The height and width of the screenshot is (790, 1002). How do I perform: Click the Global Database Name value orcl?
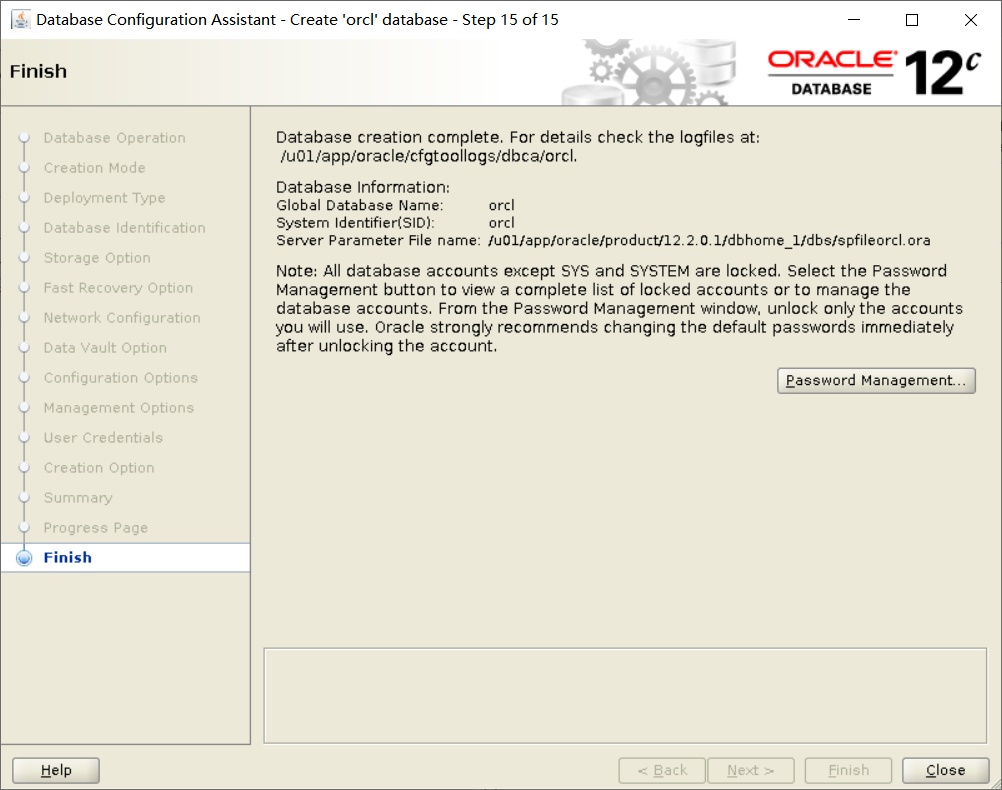point(502,206)
